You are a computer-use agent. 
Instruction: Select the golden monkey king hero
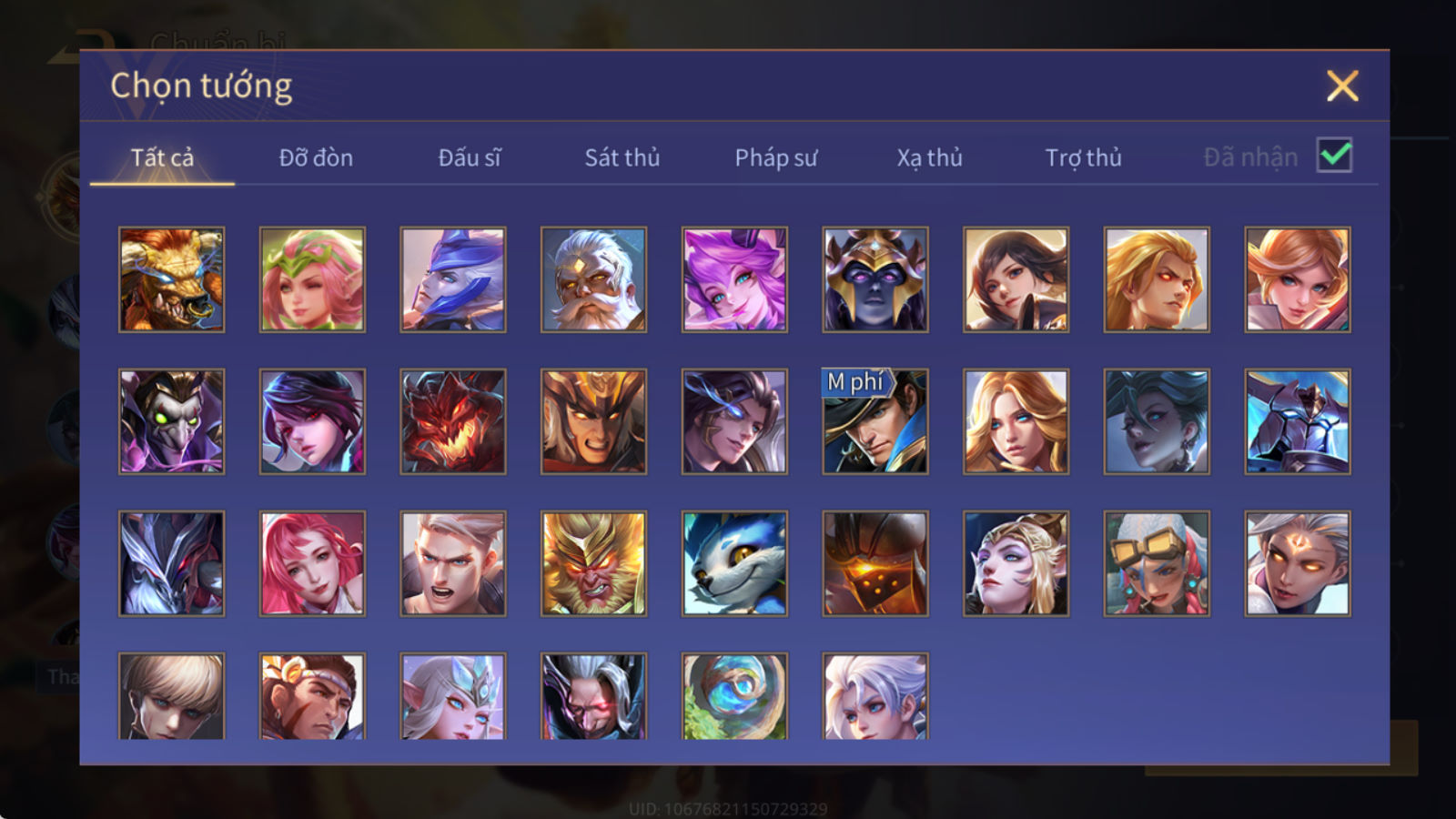click(x=593, y=563)
